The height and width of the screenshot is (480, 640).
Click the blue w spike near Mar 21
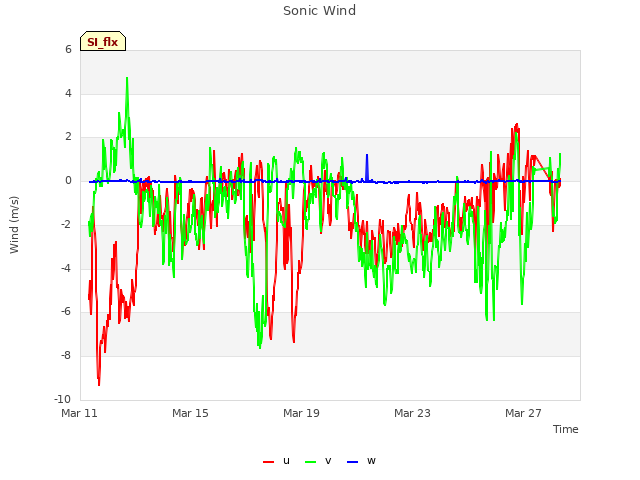tap(367, 167)
